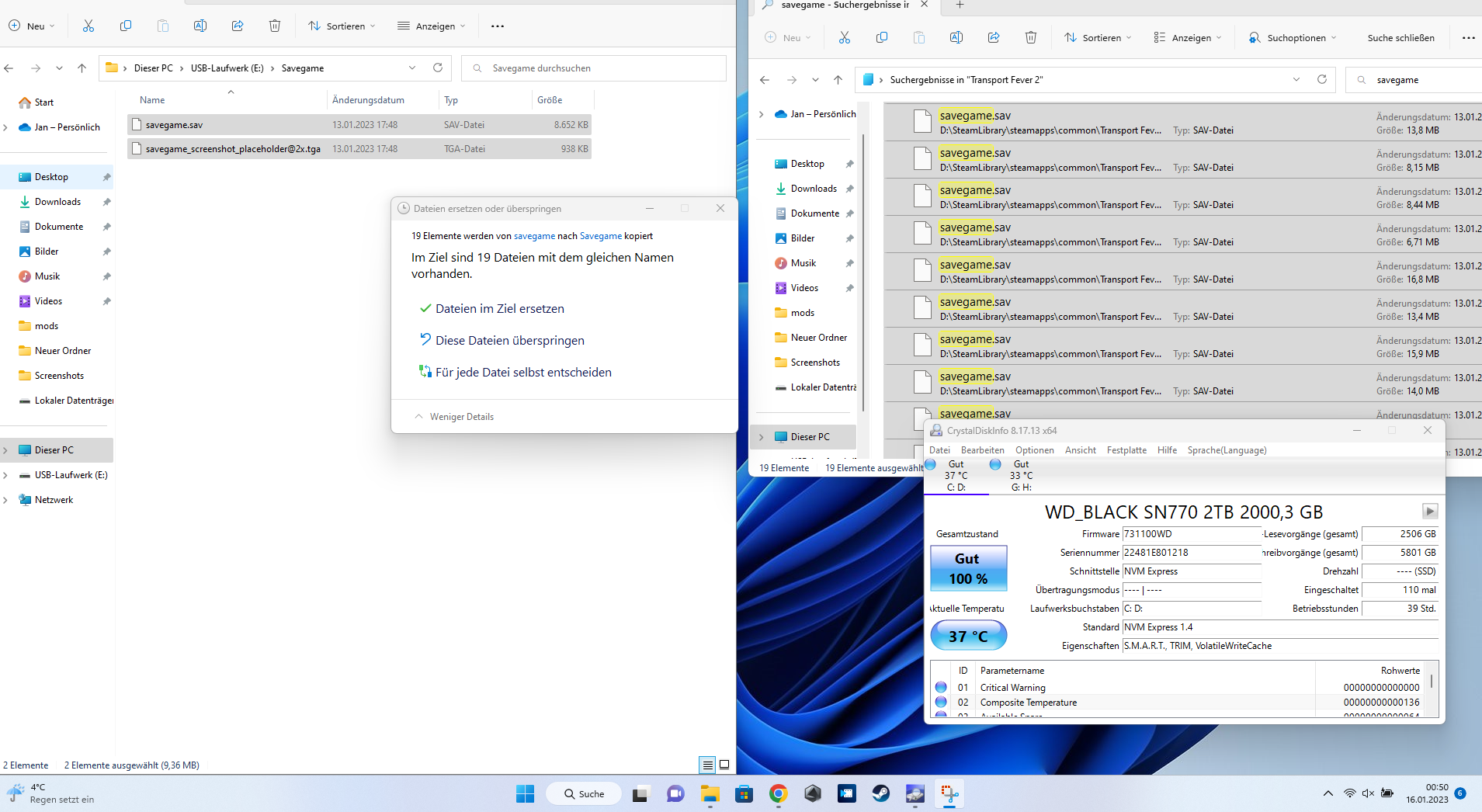Select the G: H: disk tab
1482x812 pixels.
pyautogui.click(x=1021, y=475)
